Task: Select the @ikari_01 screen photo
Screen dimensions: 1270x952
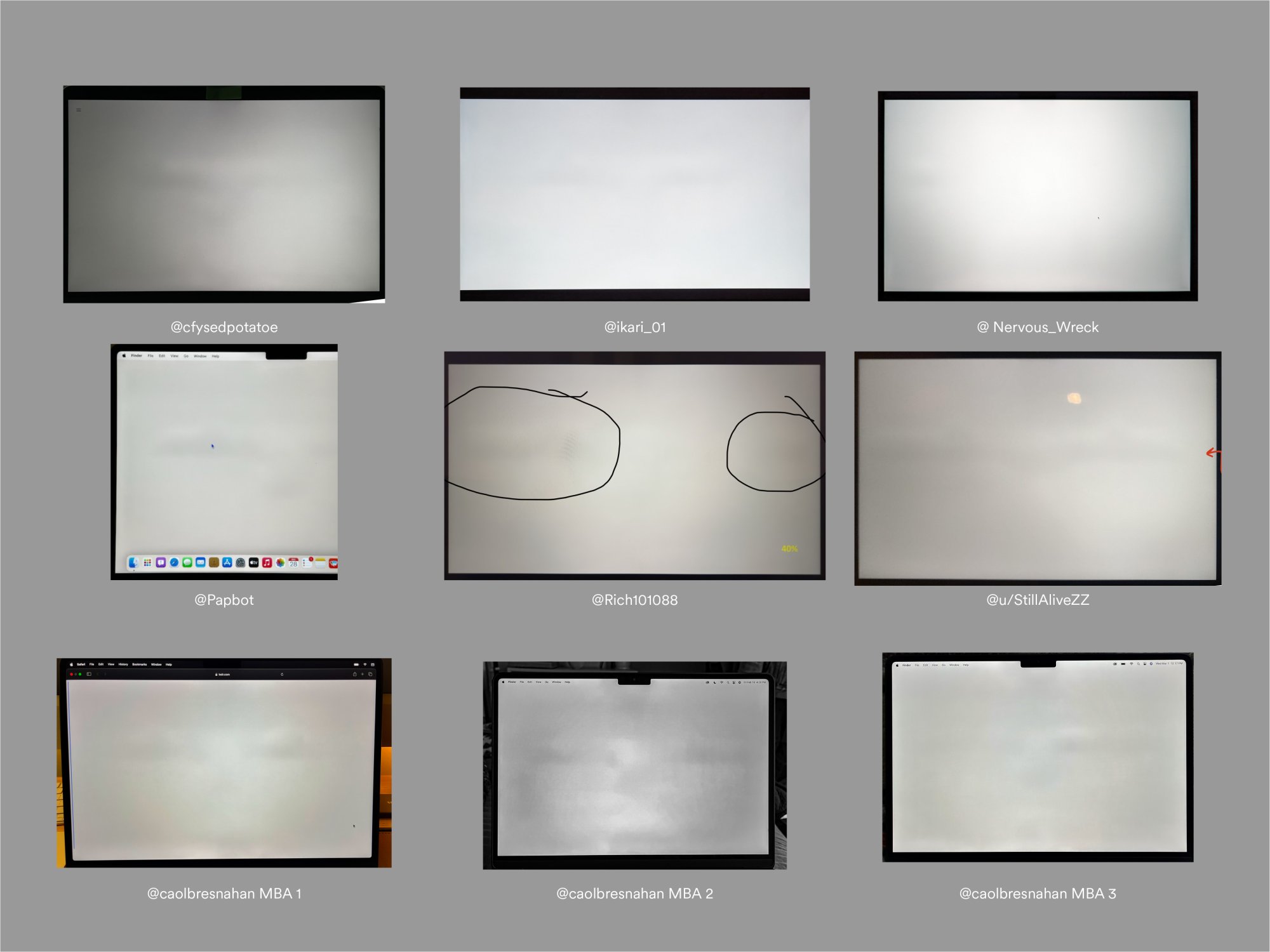Action: [x=634, y=194]
